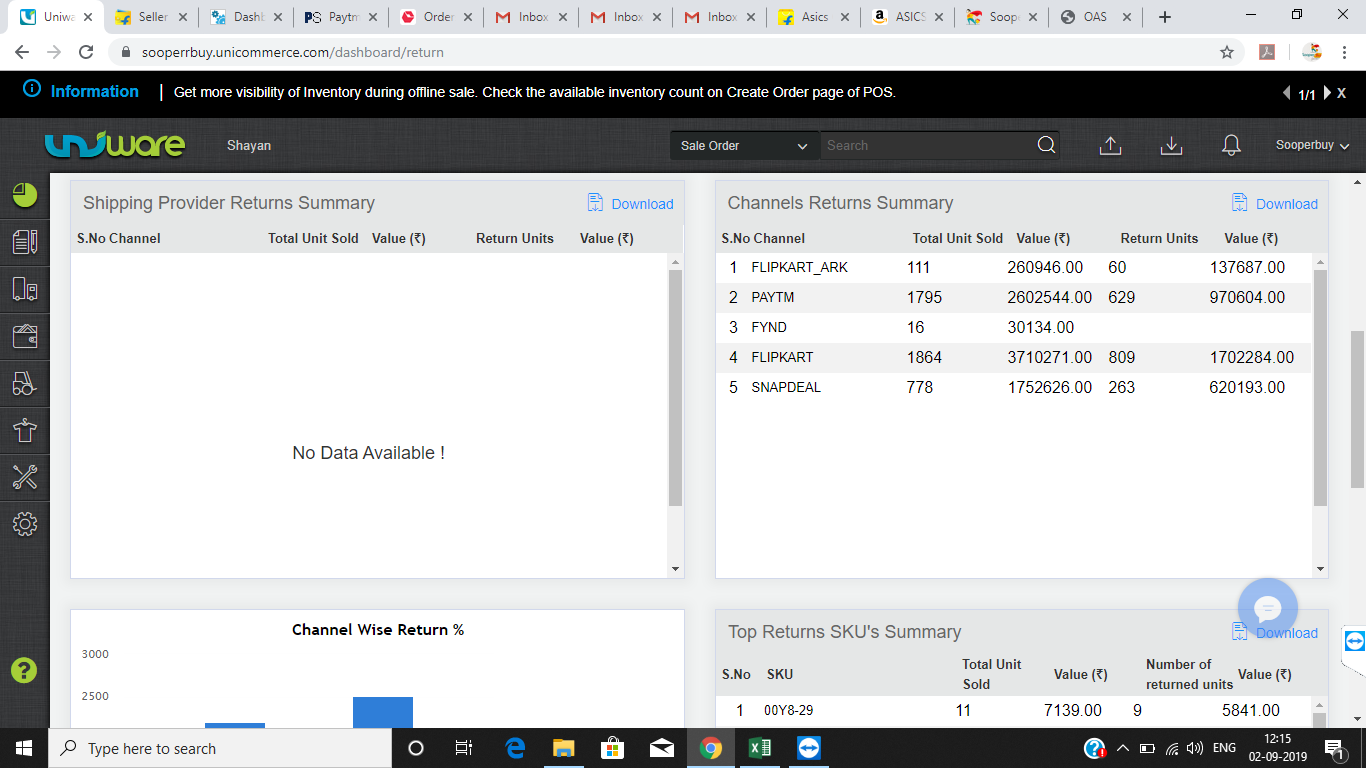Viewport: 1366px width, 768px height.
Task: Open the shipping truck sidebar icon
Action: (x=25, y=289)
